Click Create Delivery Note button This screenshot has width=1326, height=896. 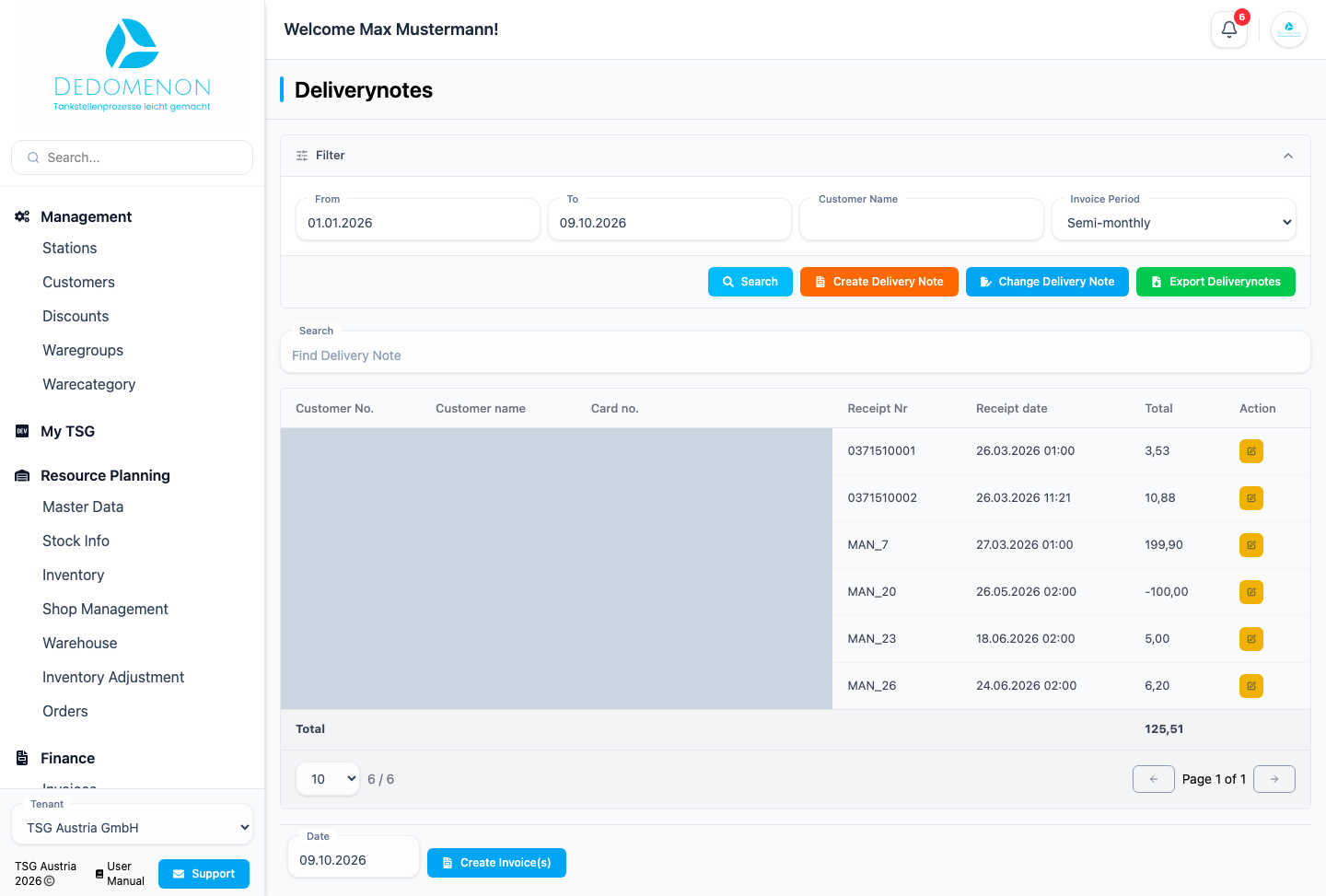878,282
